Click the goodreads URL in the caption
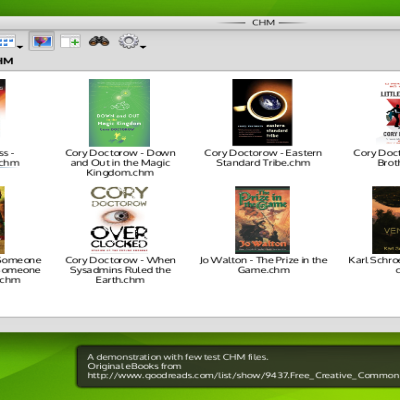 [243, 375]
